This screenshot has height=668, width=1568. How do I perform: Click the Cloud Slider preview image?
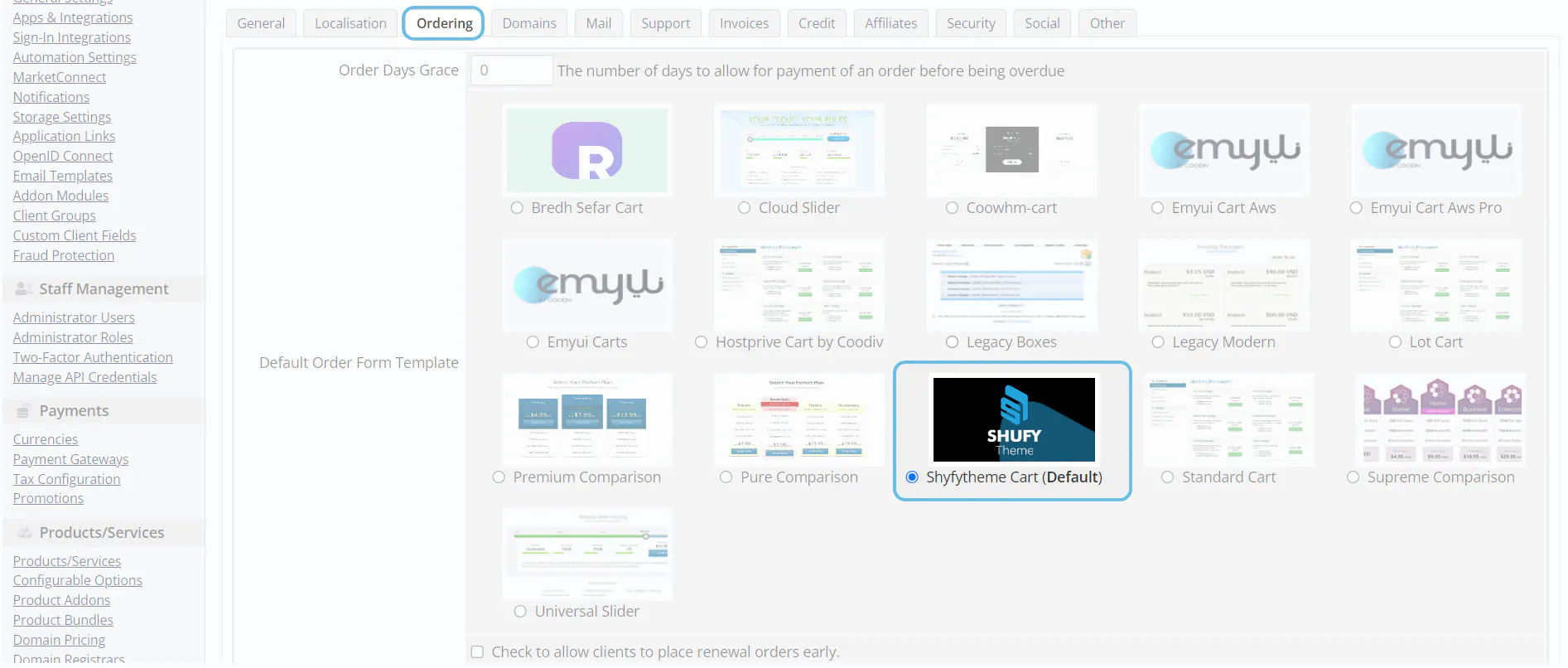(x=798, y=151)
